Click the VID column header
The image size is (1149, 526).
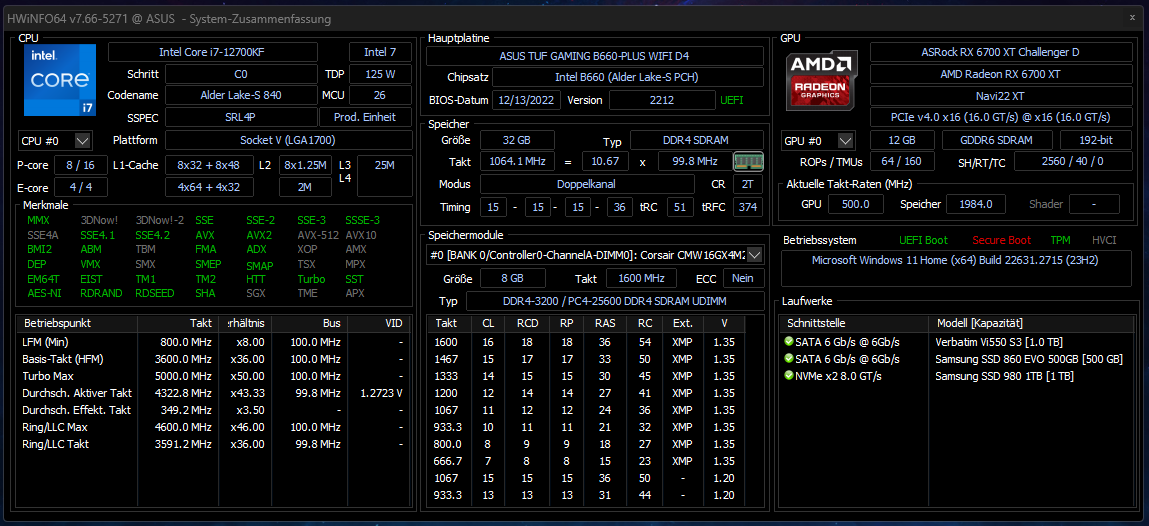(378, 323)
